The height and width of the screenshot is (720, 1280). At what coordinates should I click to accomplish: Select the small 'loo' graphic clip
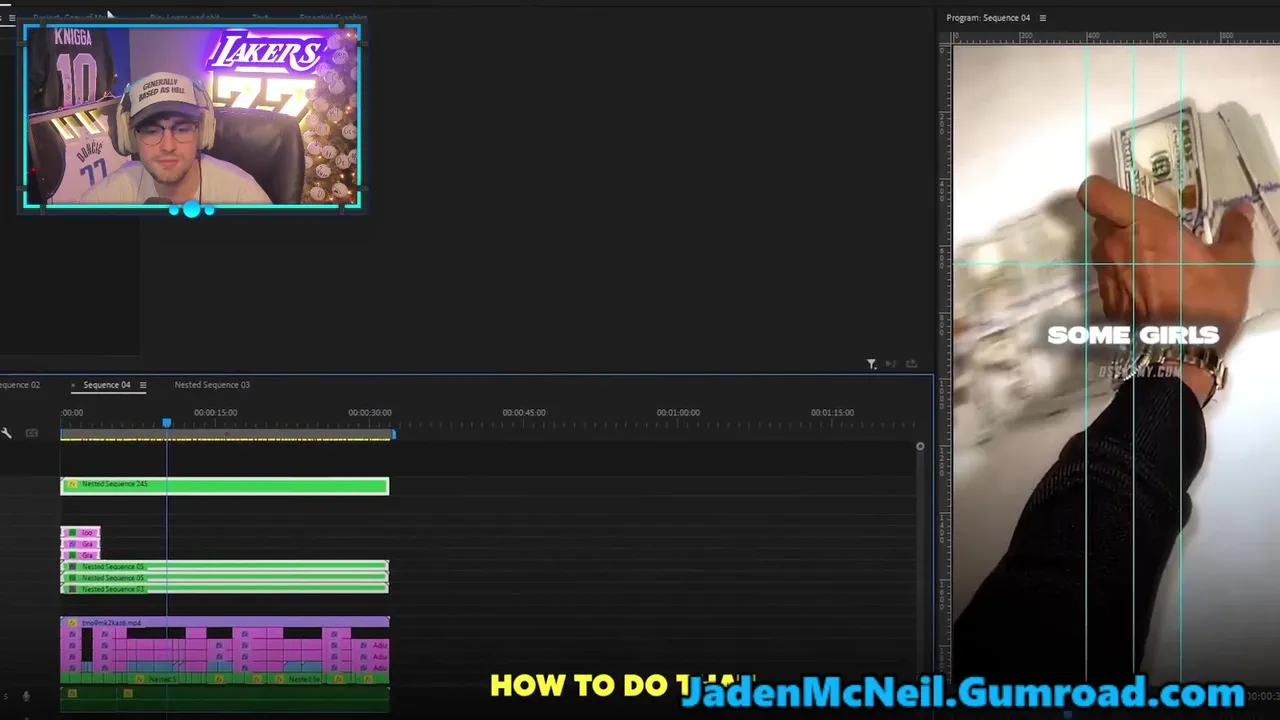(x=80, y=533)
